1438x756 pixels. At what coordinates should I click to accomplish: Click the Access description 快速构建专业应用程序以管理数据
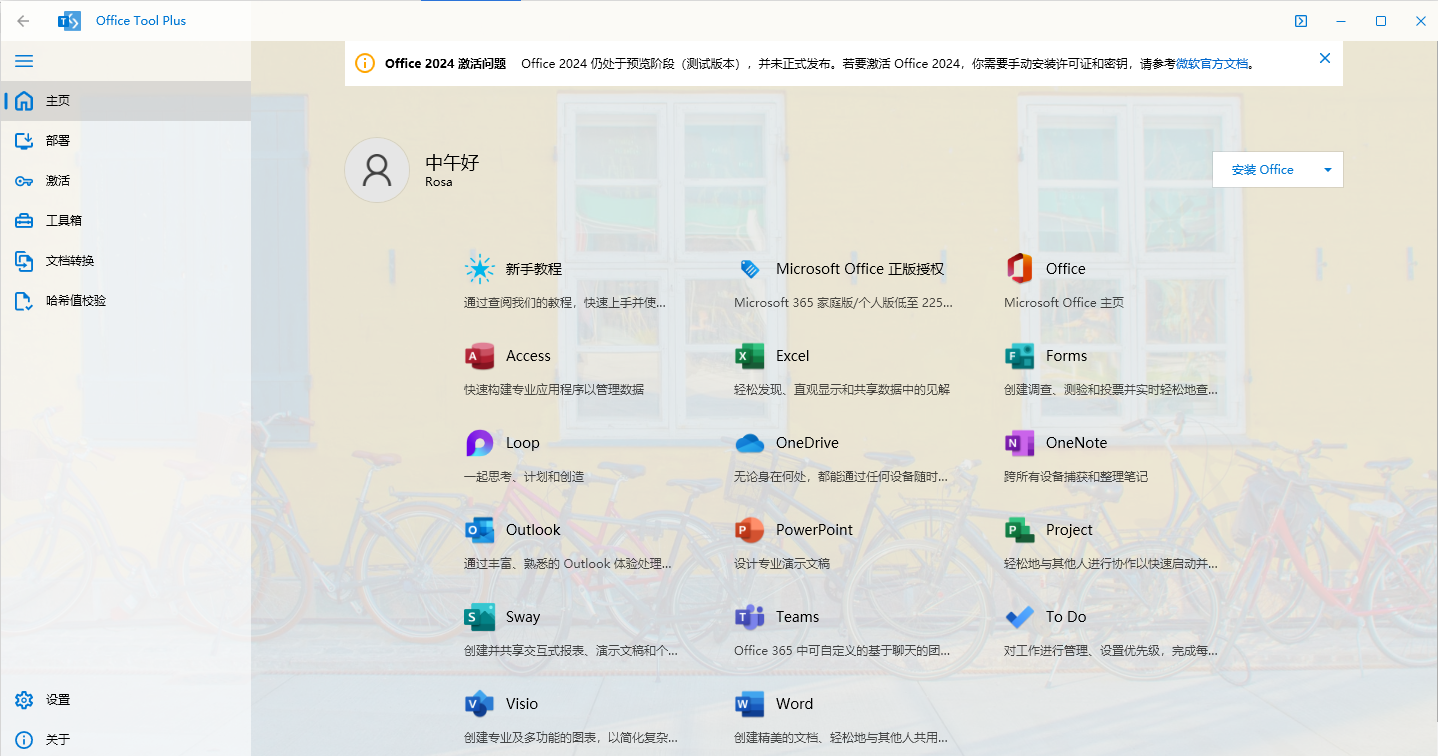pos(554,389)
